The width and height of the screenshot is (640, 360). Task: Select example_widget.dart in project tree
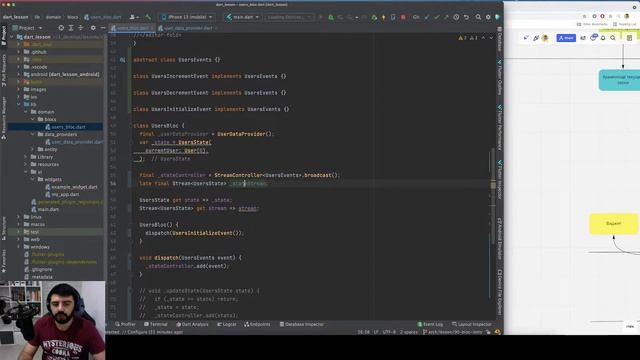pos(71,187)
